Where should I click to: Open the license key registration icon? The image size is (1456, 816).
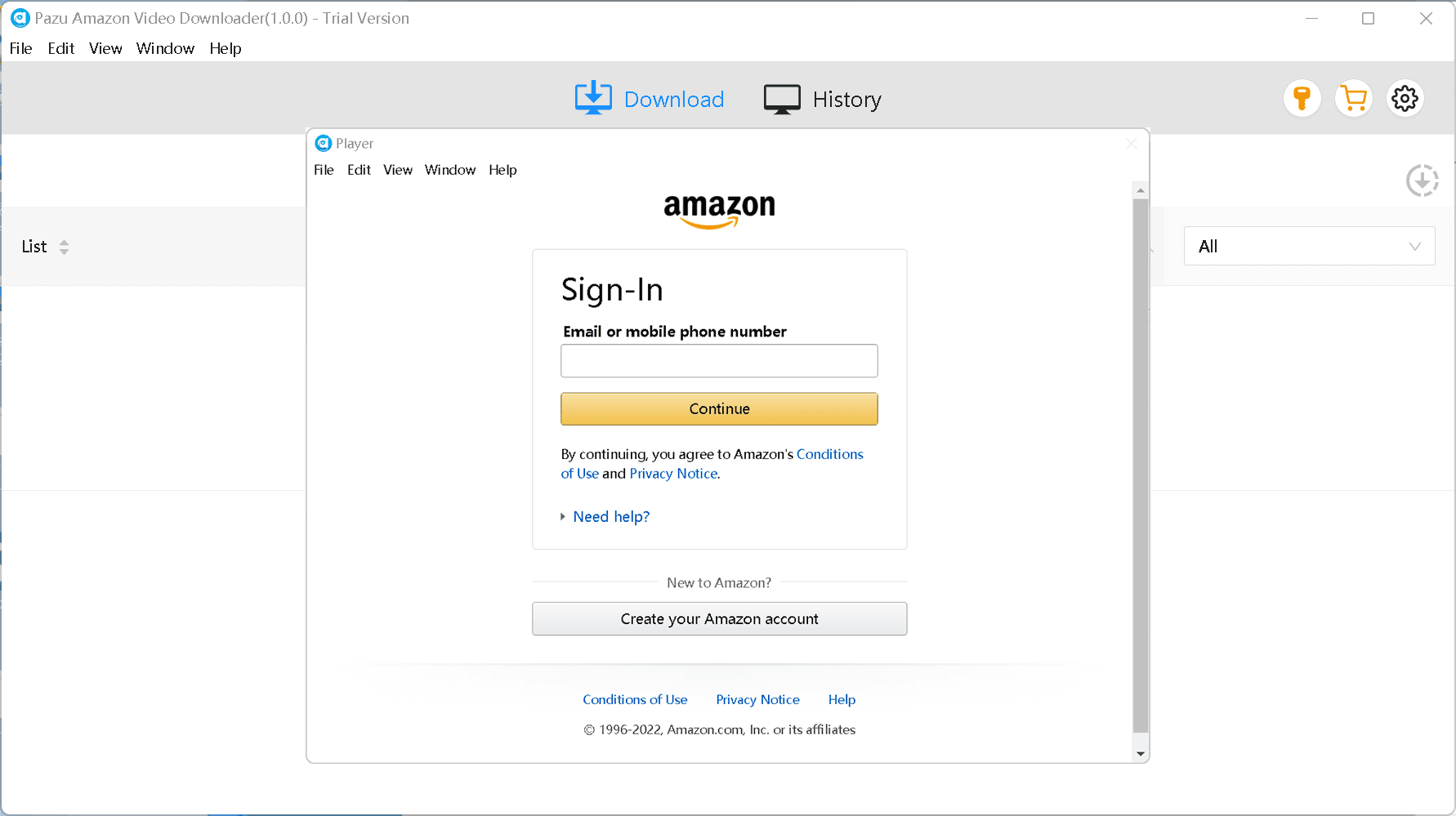pyautogui.click(x=1302, y=98)
